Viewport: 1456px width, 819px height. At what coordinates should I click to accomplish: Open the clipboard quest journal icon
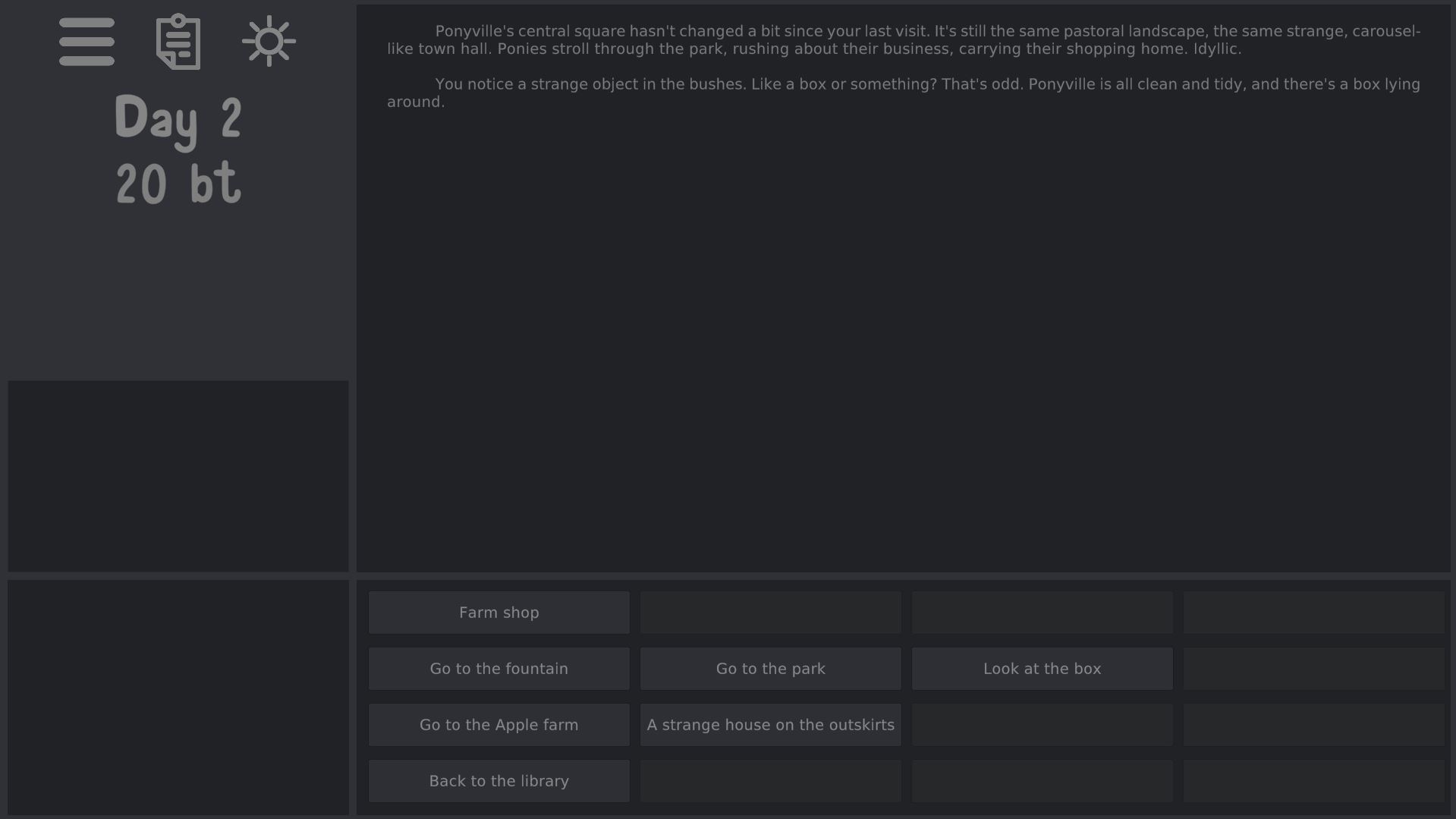178,42
